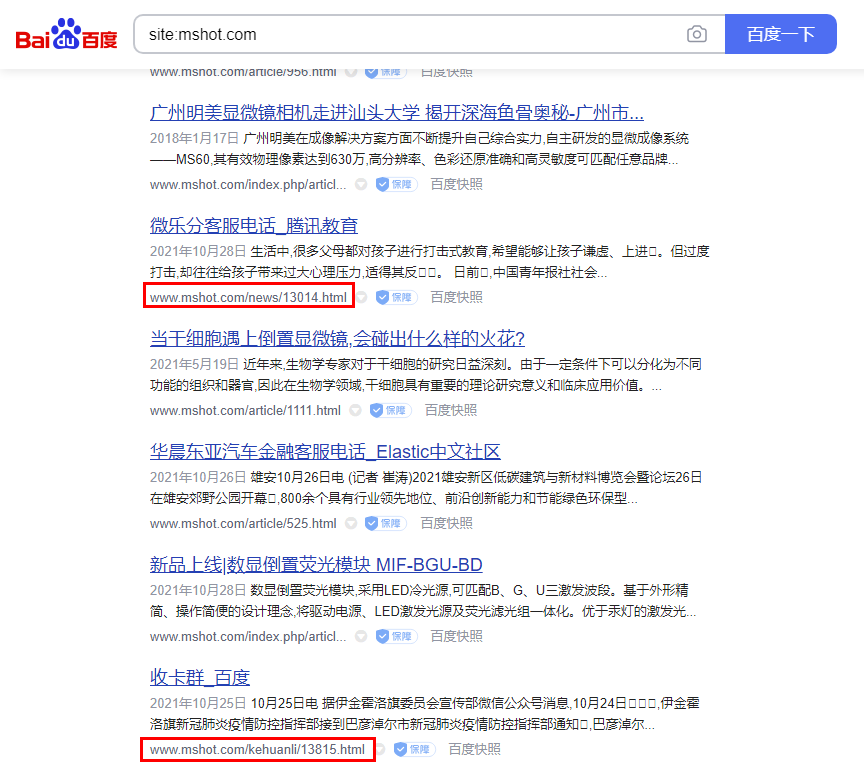Image resolution: width=864 pixels, height=775 pixels.
Task: Click the www.mshot.com/kehuanli/13815.html URL
Action: [257, 749]
